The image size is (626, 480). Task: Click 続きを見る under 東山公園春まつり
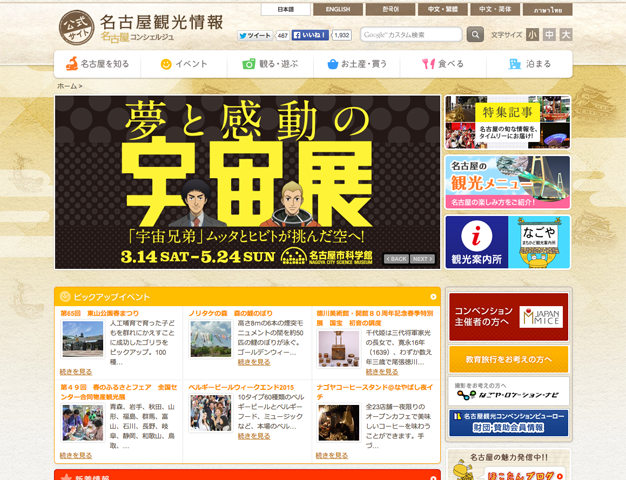pyautogui.click(x=76, y=371)
